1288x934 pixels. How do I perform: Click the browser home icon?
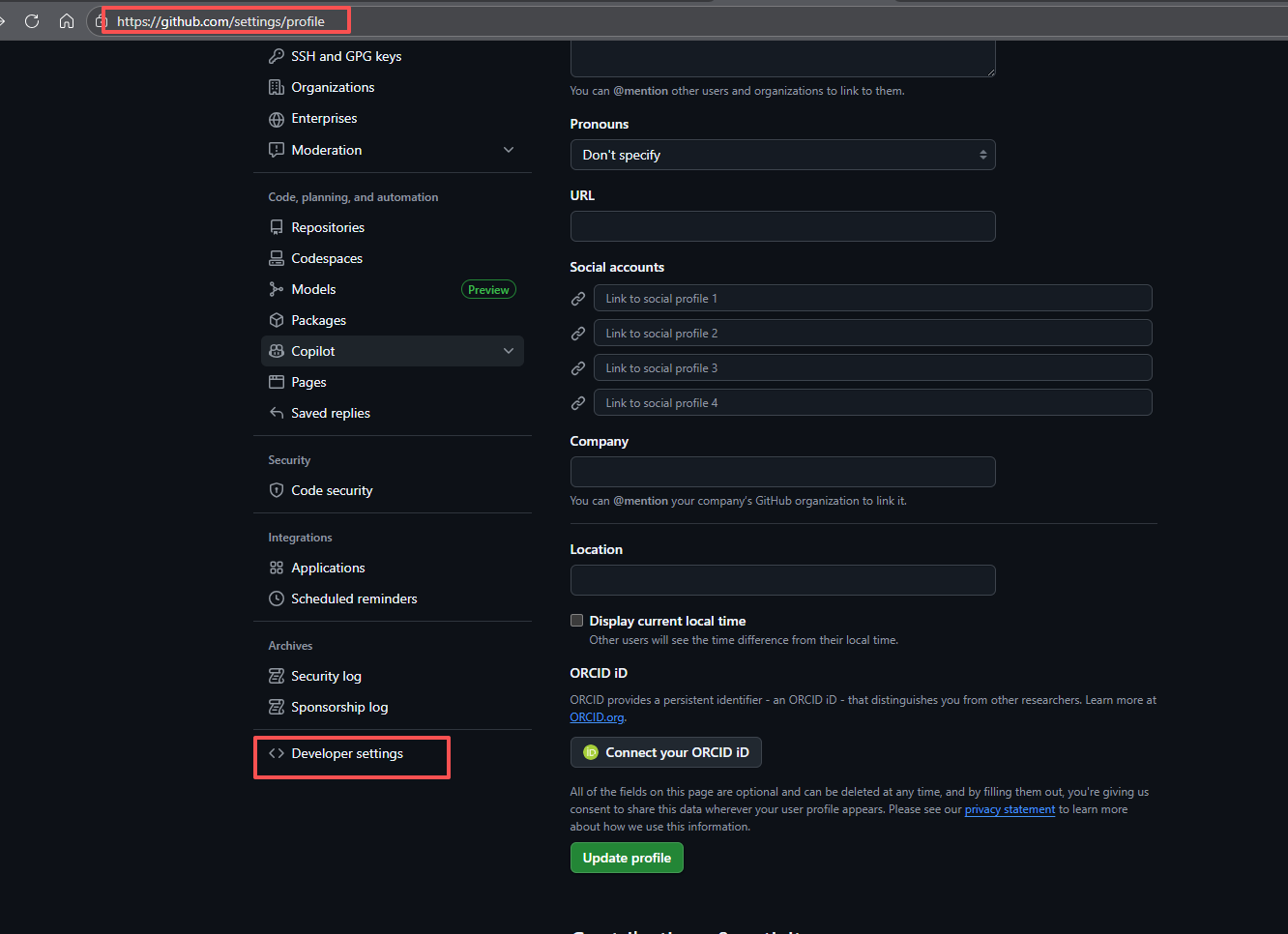click(67, 21)
